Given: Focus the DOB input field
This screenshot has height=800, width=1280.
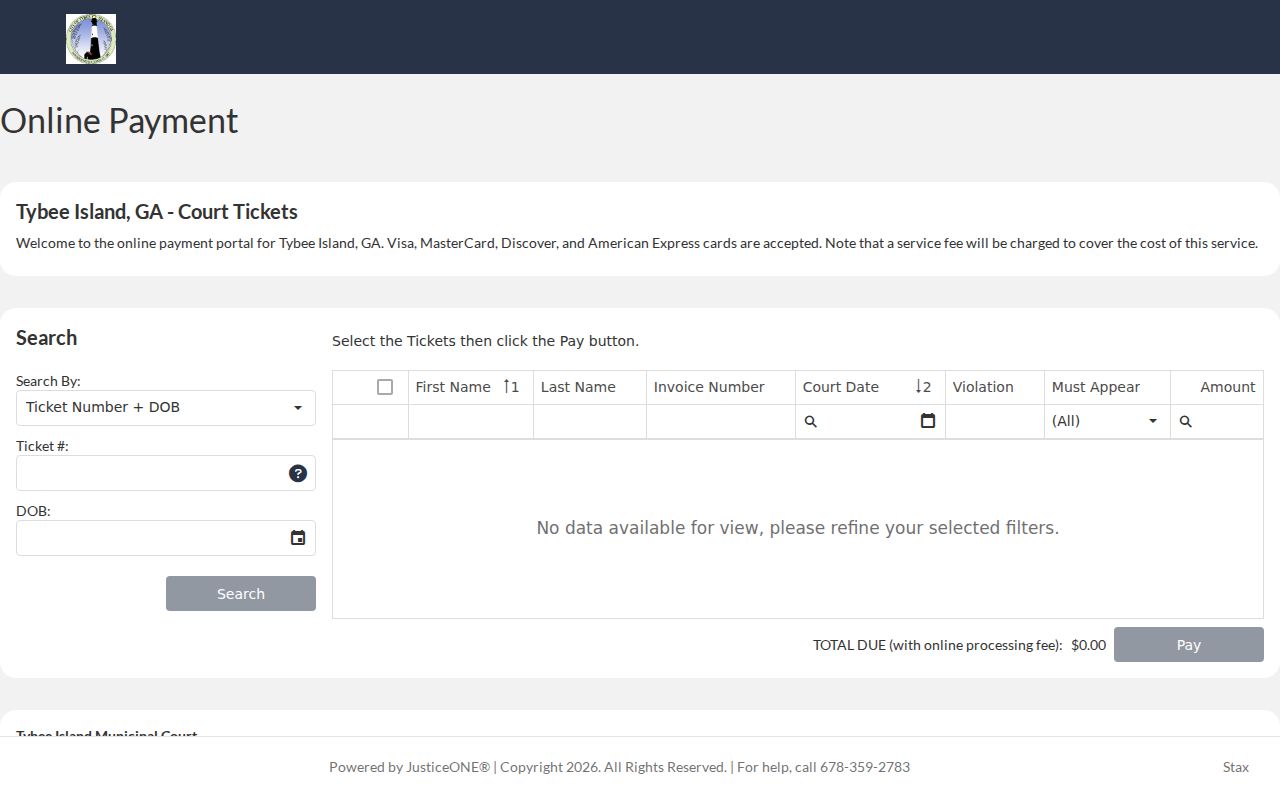Looking at the screenshot, I should click(x=152, y=538).
